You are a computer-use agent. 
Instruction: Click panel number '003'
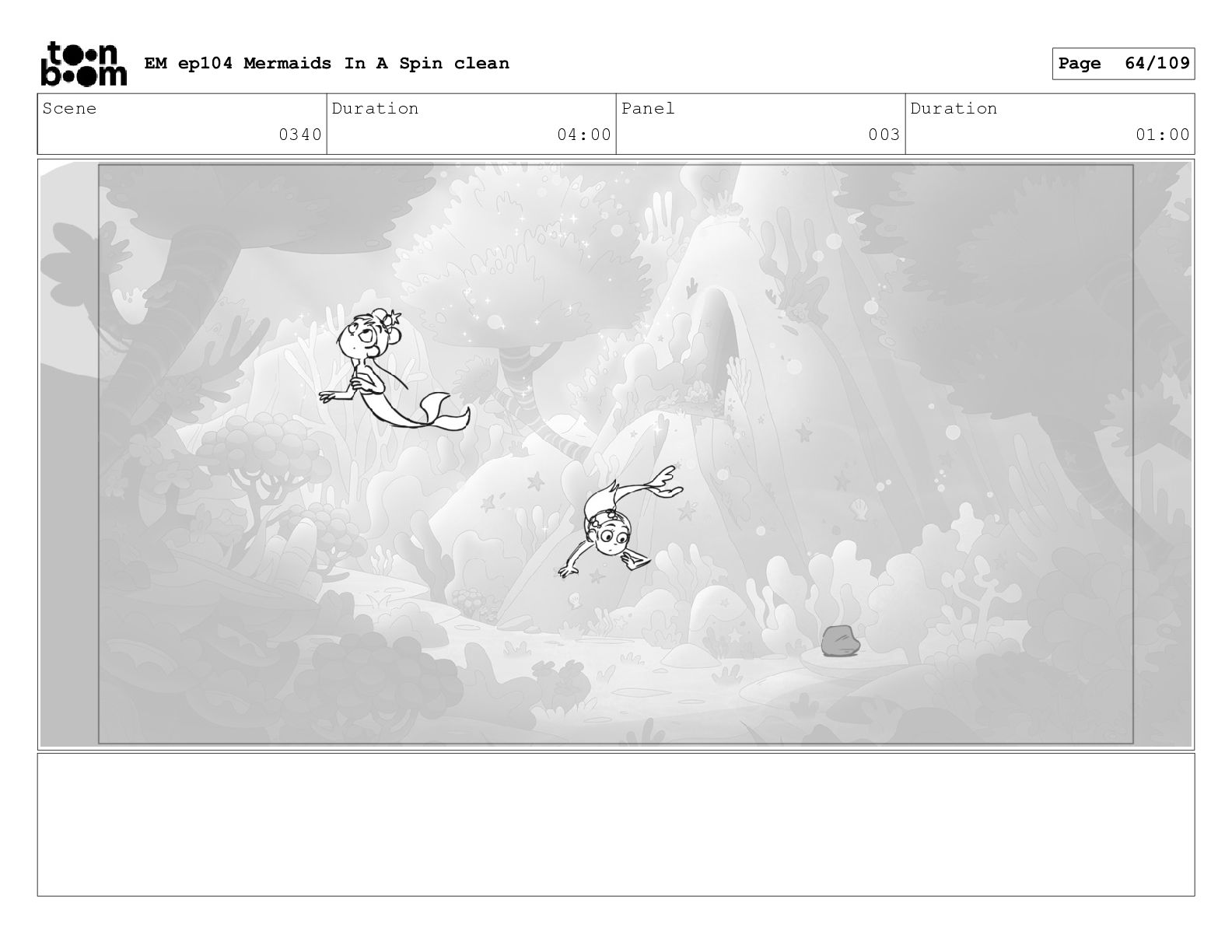(x=884, y=135)
